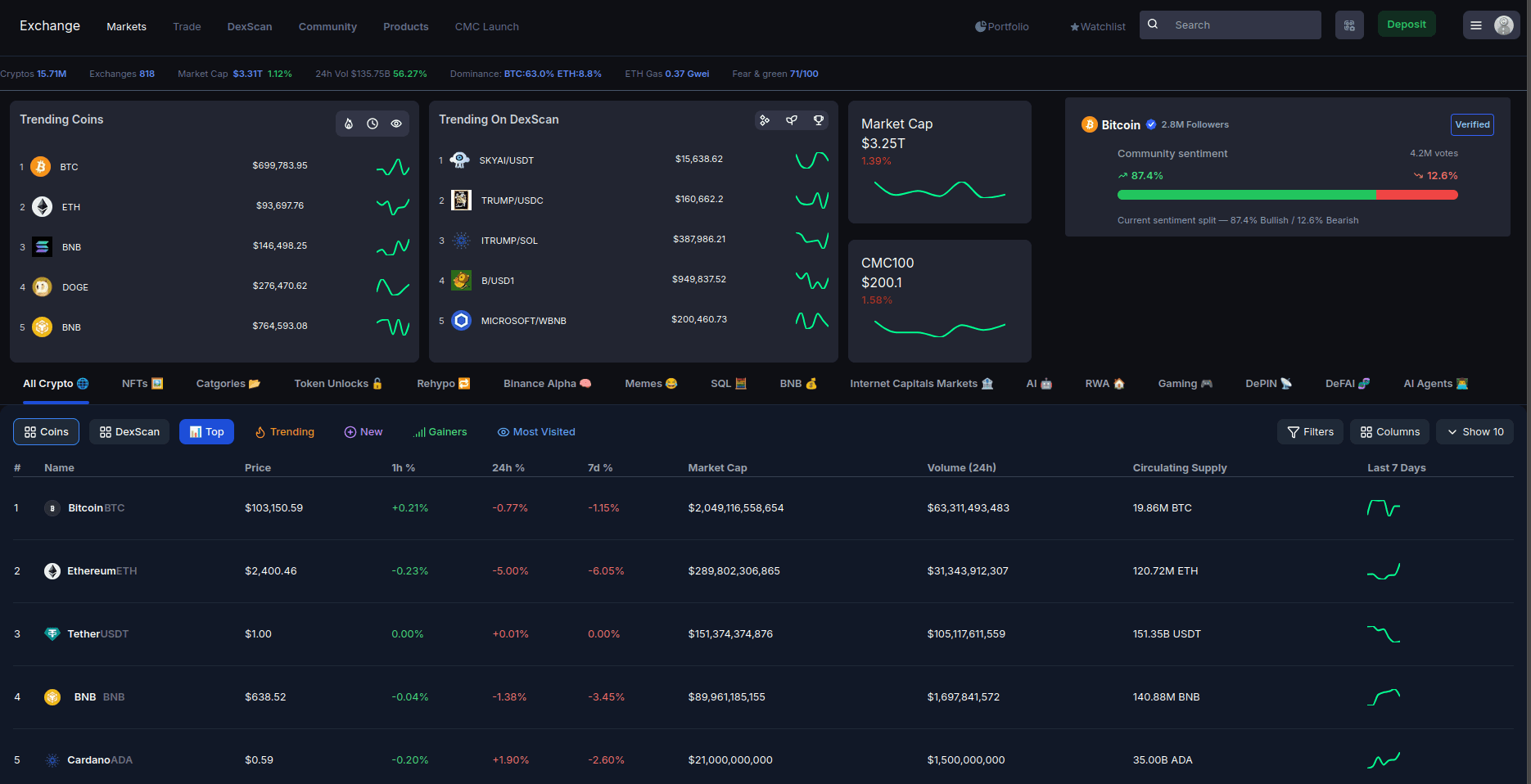1531x784 pixels.
Task: Select the Most Visited filter
Action: [x=536, y=432]
